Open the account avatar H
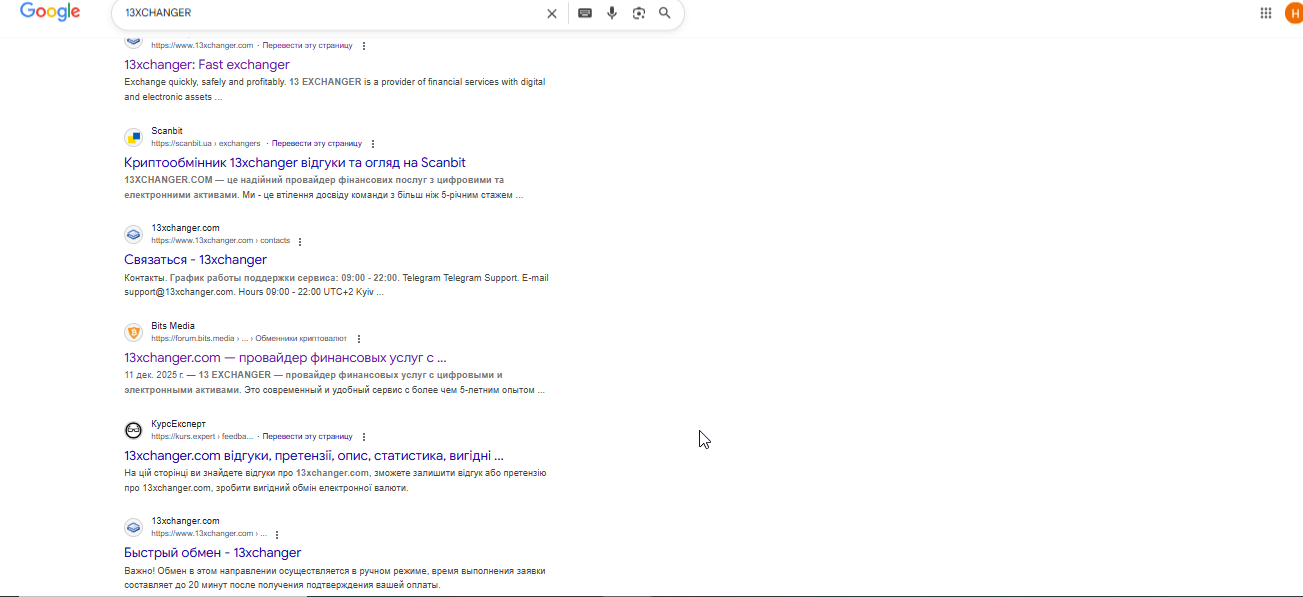The width and height of the screenshot is (1303, 597). coord(1294,13)
